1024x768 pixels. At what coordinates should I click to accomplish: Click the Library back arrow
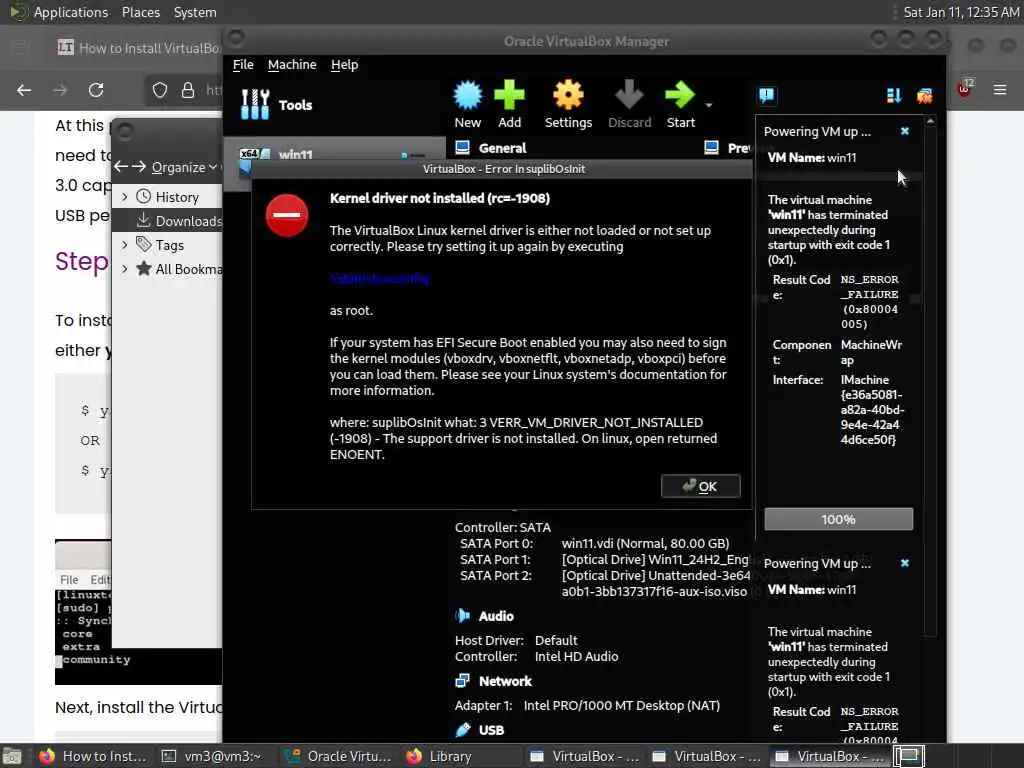point(121,167)
